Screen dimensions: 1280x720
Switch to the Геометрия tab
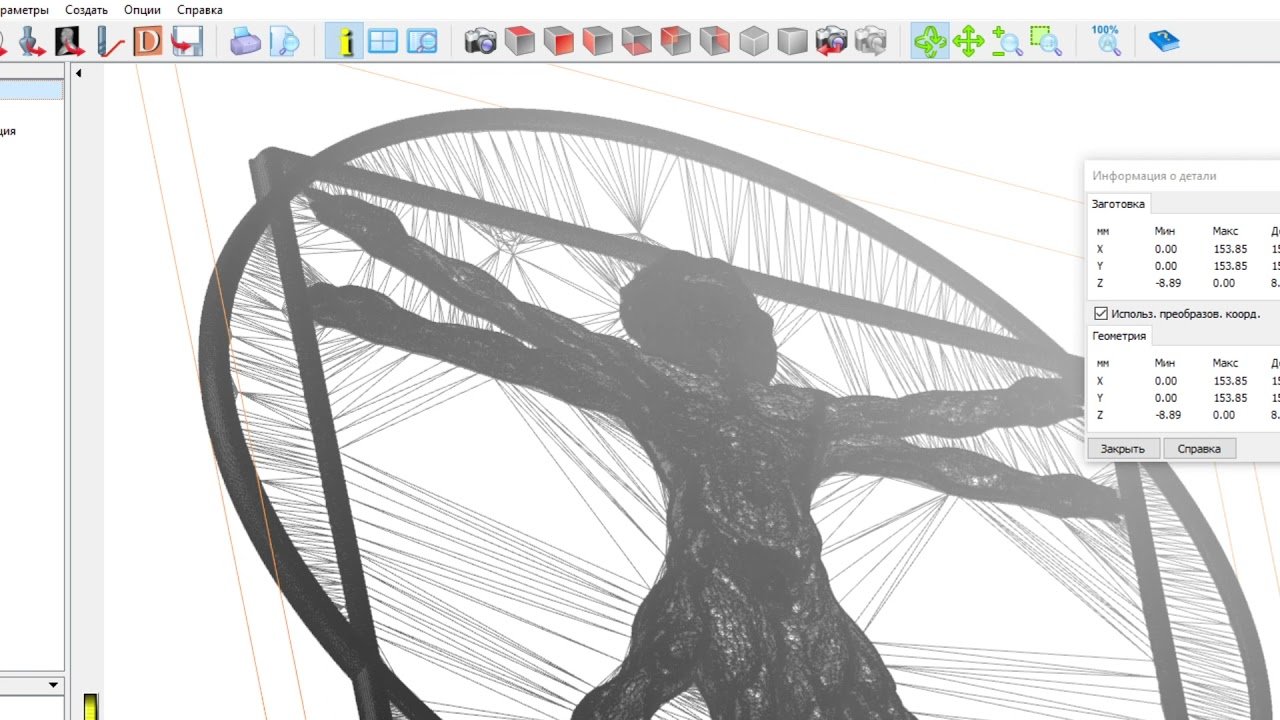tap(1119, 335)
